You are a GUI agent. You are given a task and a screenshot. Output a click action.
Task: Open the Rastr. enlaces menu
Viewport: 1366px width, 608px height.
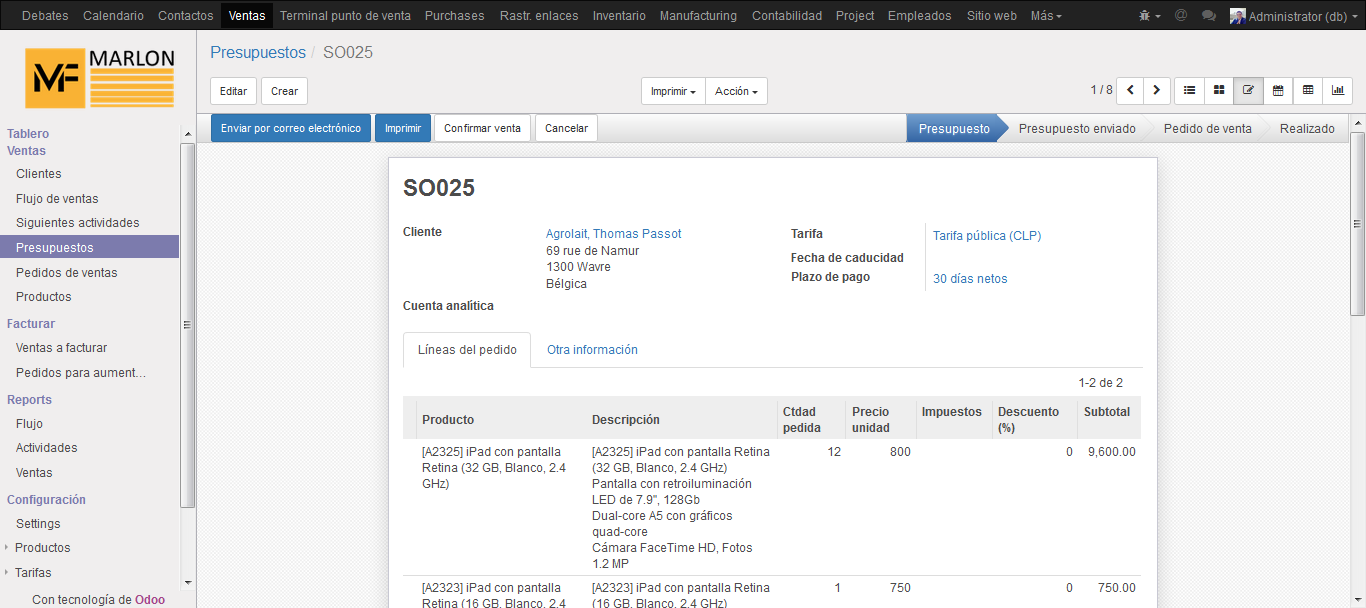tap(538, 16)
